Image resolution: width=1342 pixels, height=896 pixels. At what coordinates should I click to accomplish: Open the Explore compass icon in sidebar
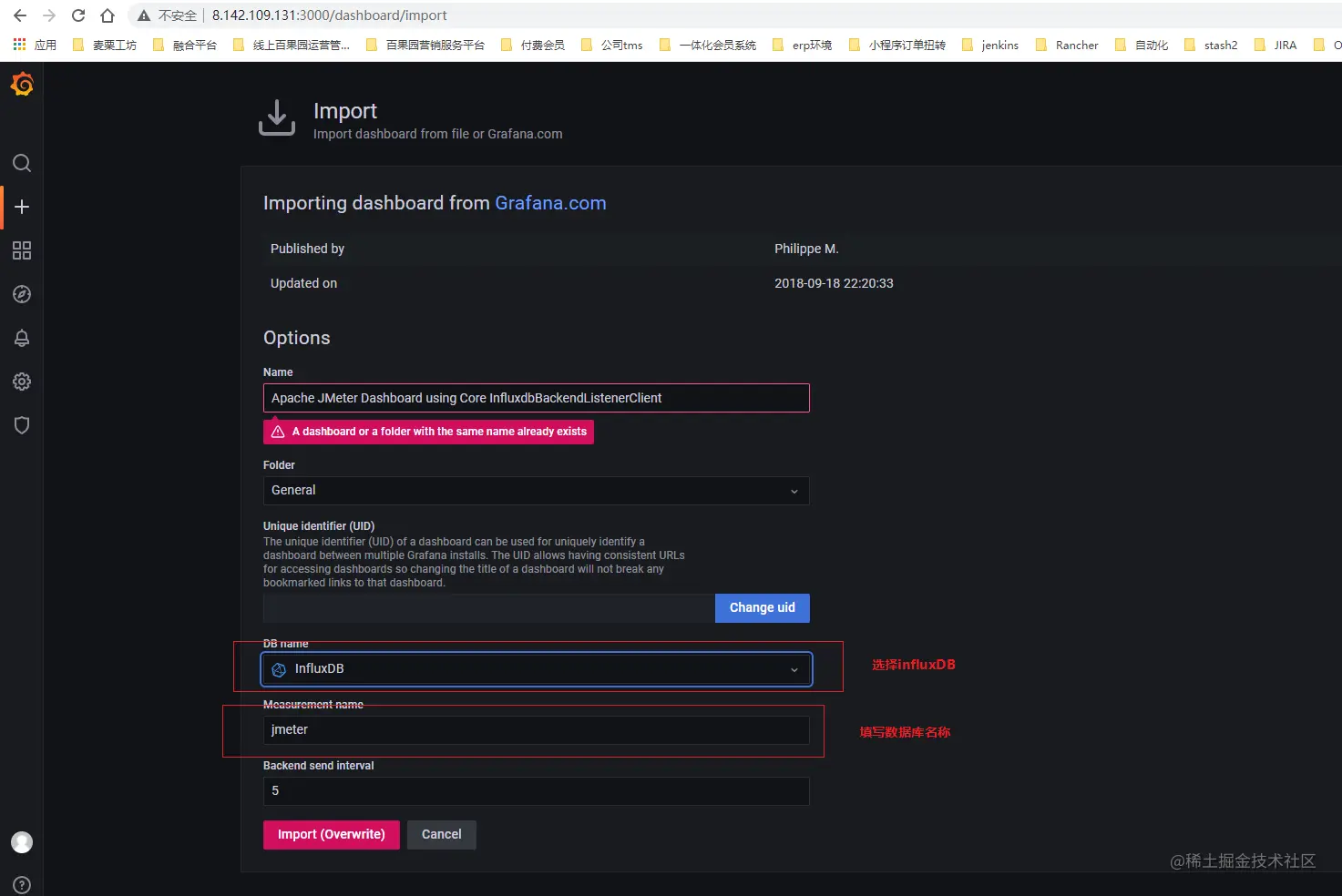[22, 294]
